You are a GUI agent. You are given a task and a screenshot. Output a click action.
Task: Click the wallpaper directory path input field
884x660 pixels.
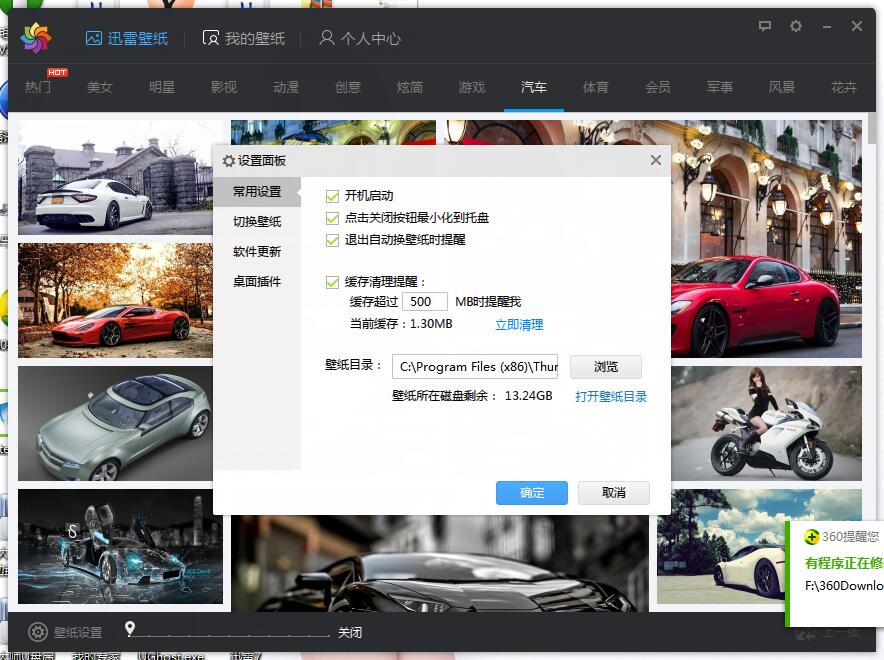click(475, 367)
